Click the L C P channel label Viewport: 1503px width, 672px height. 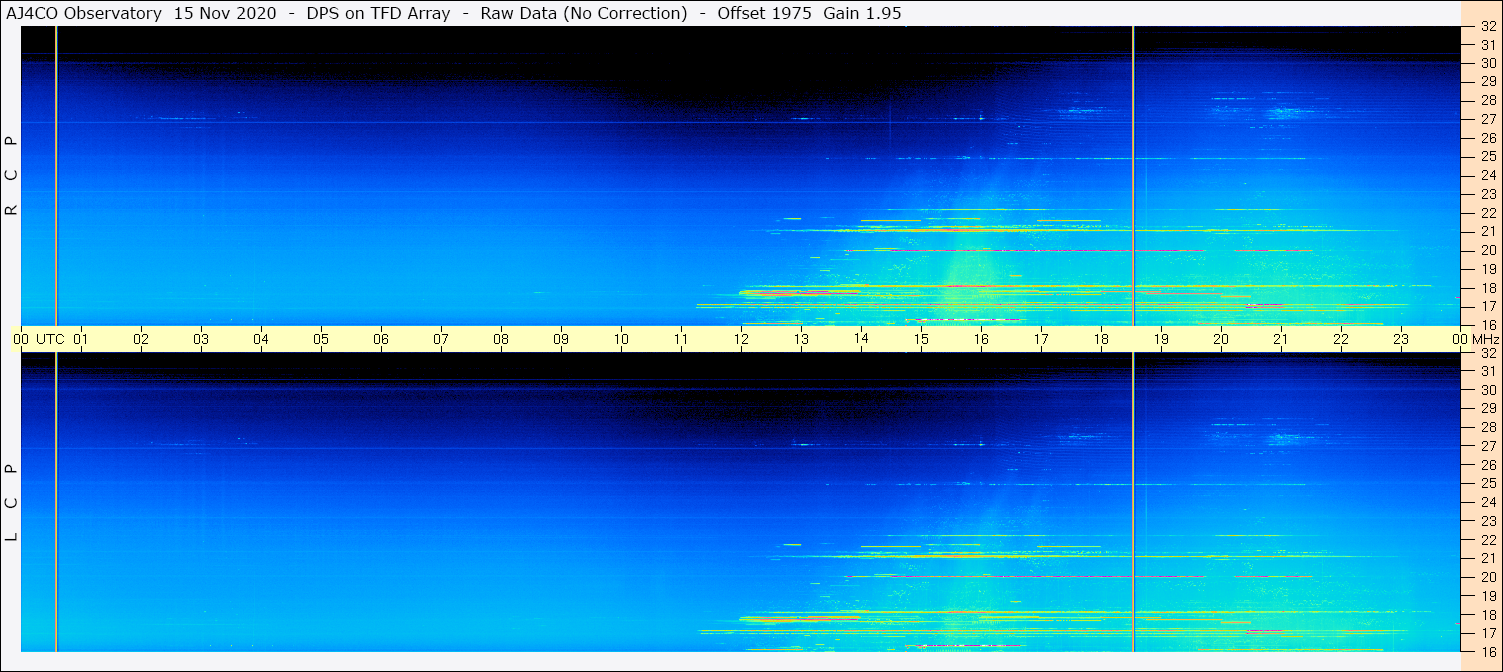[x=11, y=502]
